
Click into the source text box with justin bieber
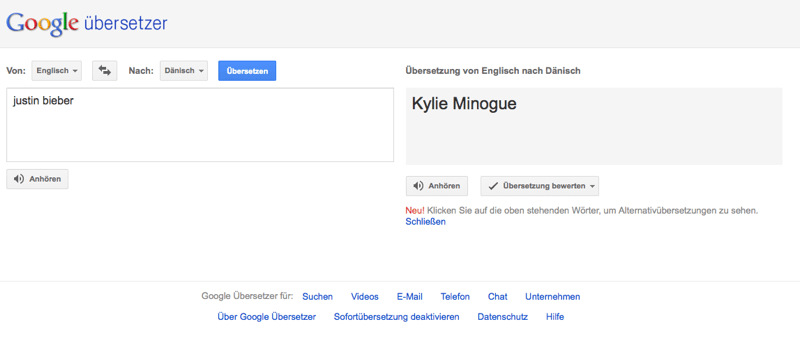coord(200,125)
